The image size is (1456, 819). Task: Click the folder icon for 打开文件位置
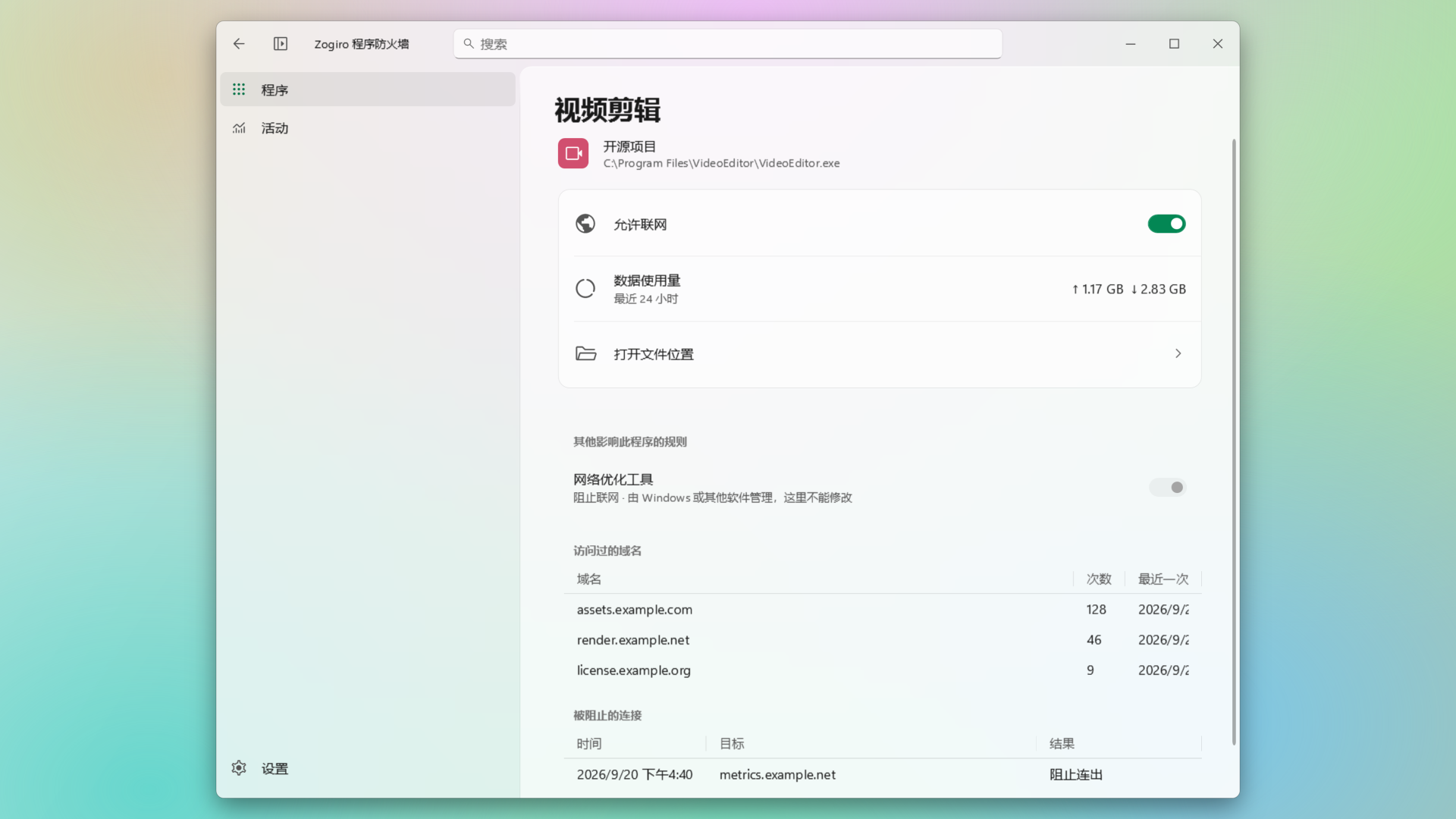coord(585,353)
